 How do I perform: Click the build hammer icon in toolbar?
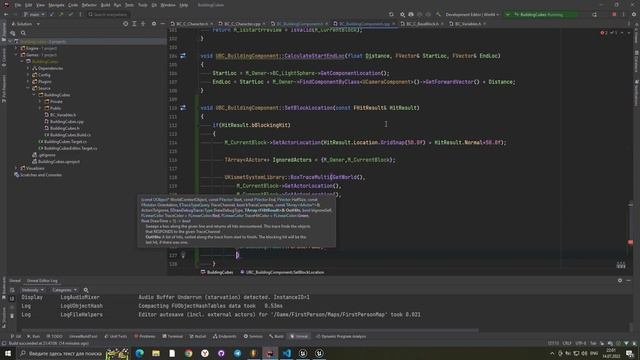438,14
